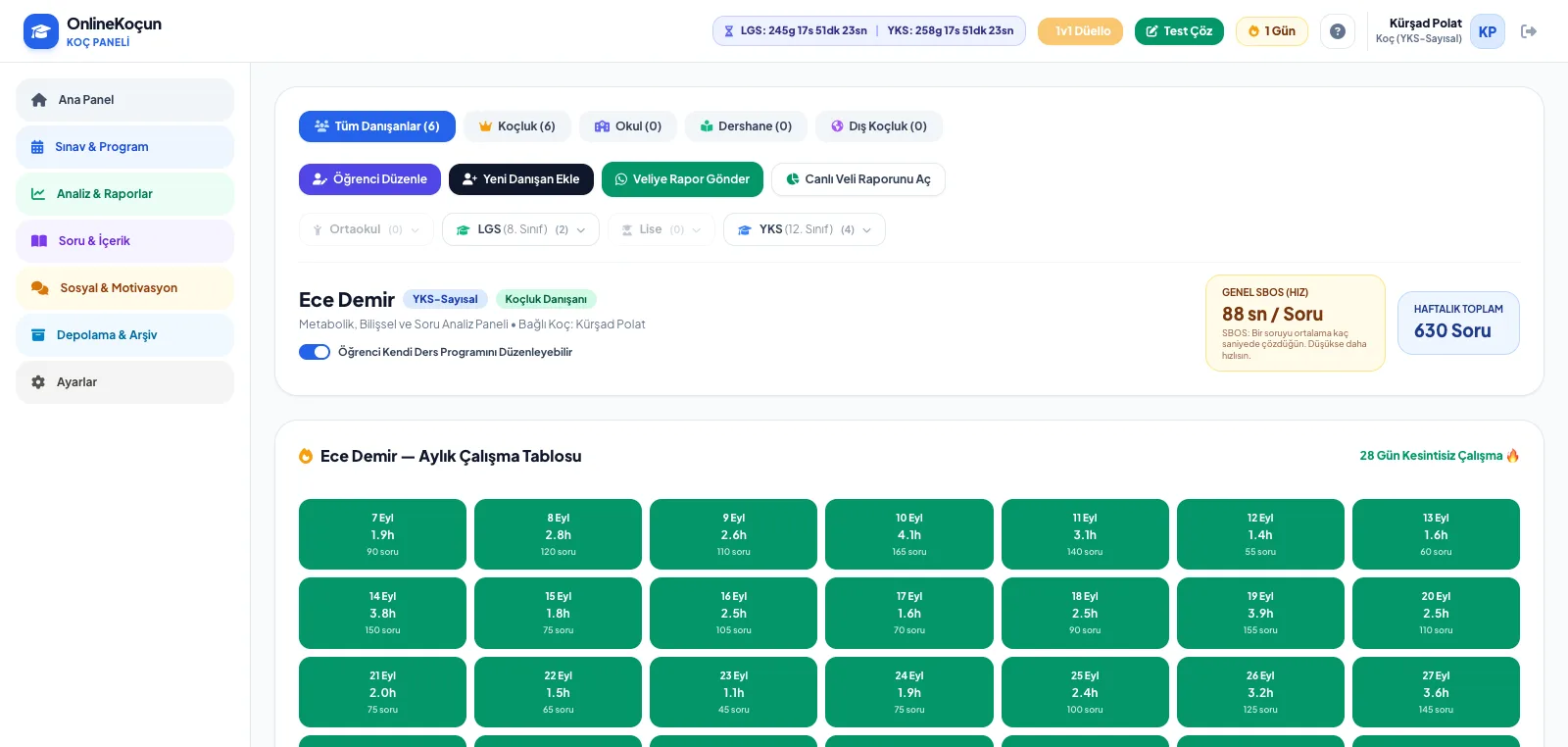Select the 10 Eyl study day cell
Image resolution: width=1568 pixels, height=747 pixels.
point(909,534)
